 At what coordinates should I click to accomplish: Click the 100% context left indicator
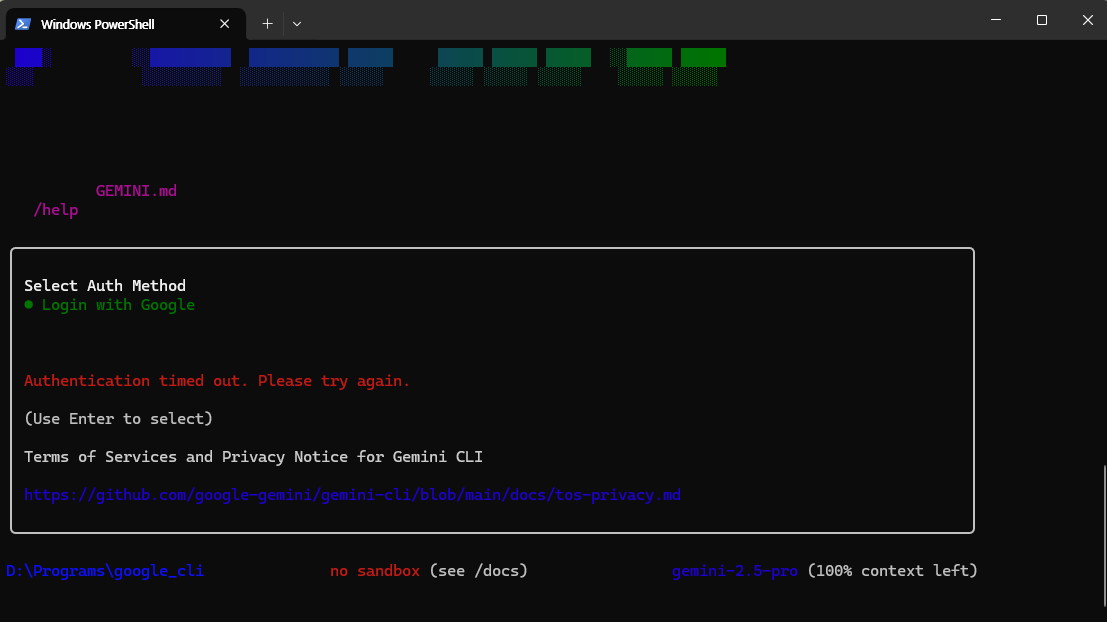[x=892, y=570]
